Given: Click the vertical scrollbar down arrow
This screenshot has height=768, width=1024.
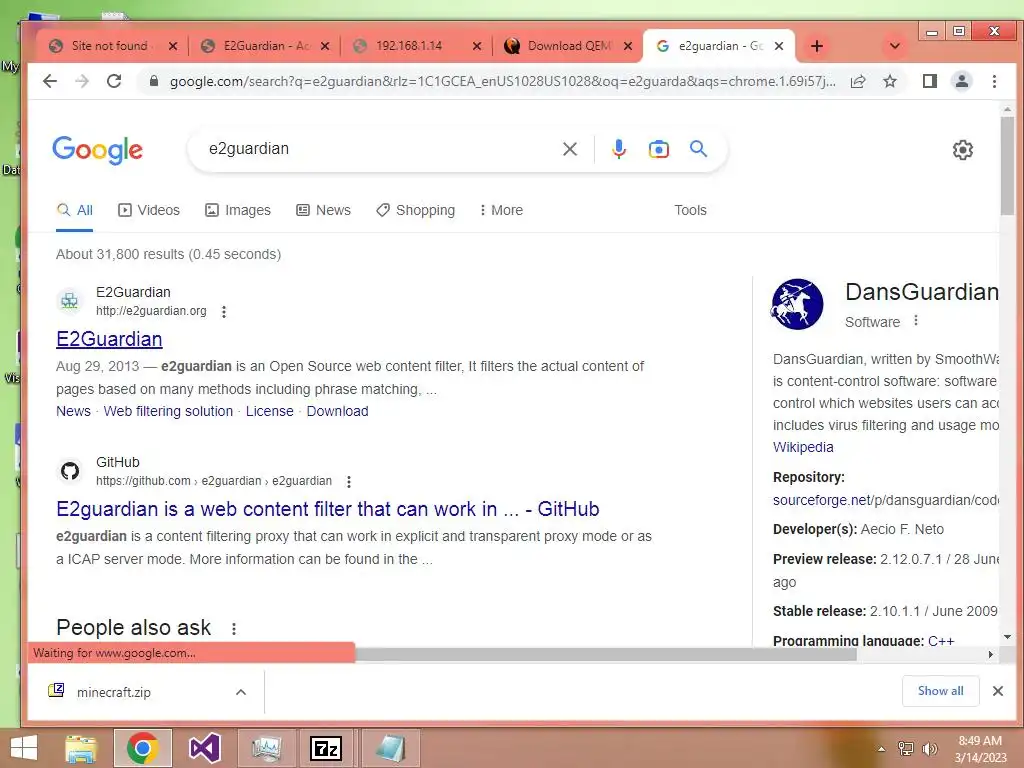Looking at the screenshot, I should (x=1007, y=637).
